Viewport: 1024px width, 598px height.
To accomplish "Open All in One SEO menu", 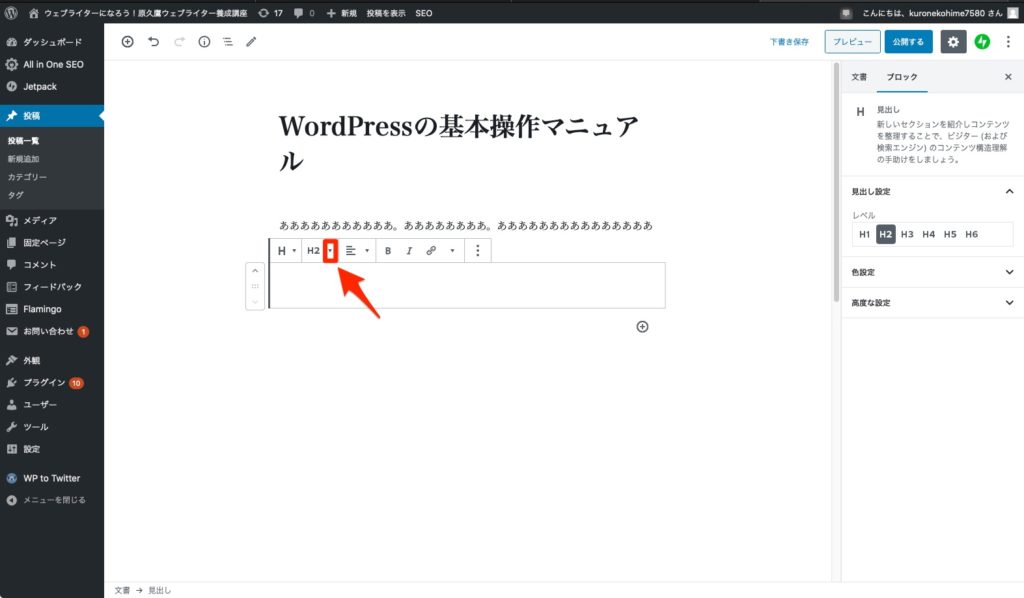I will 52,65.
